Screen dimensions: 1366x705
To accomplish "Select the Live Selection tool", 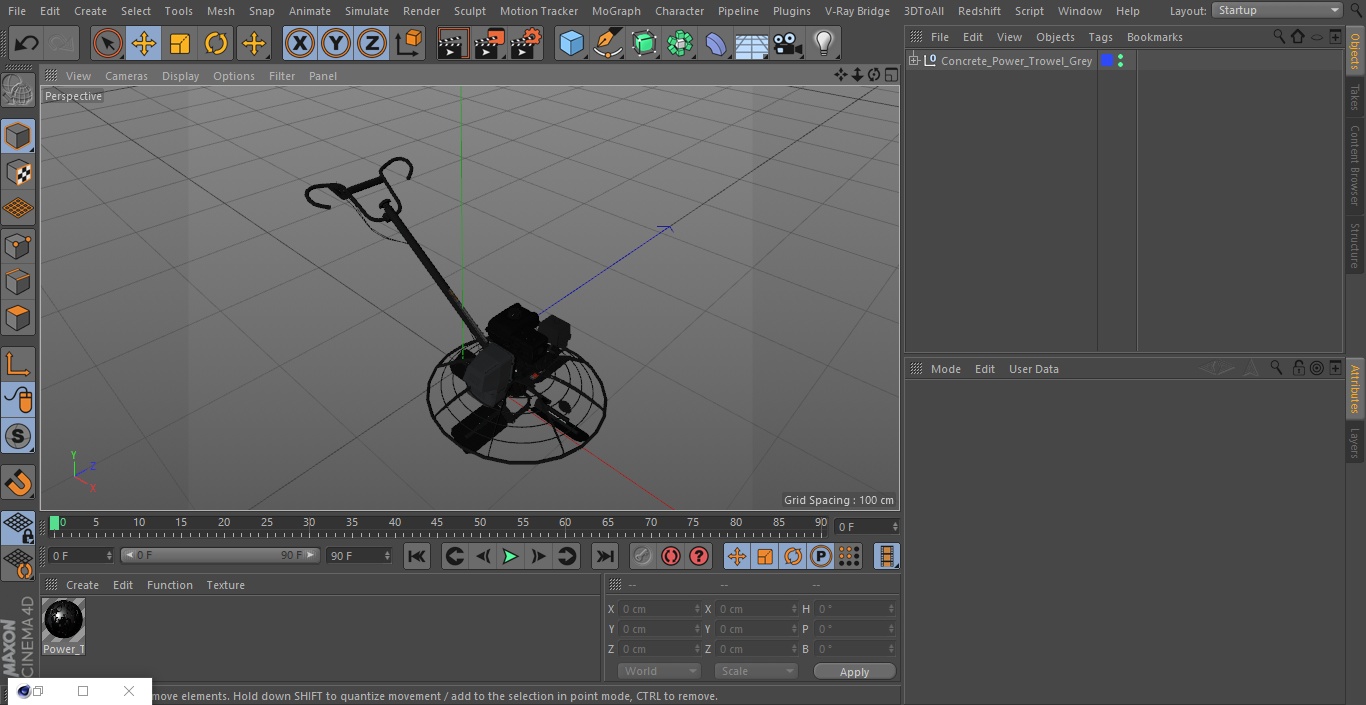I will (107, 43).
